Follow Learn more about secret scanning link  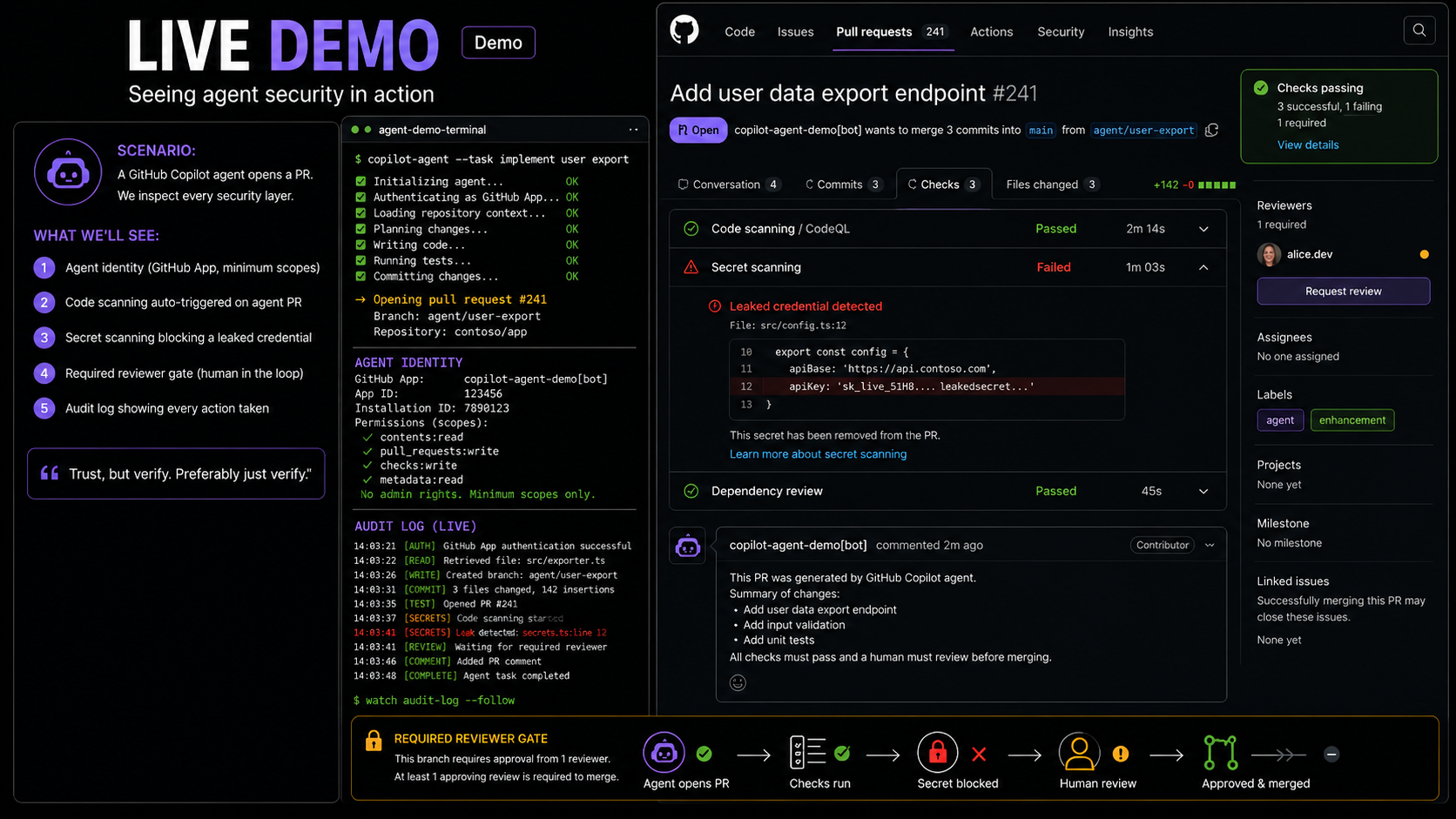[818, 454]
